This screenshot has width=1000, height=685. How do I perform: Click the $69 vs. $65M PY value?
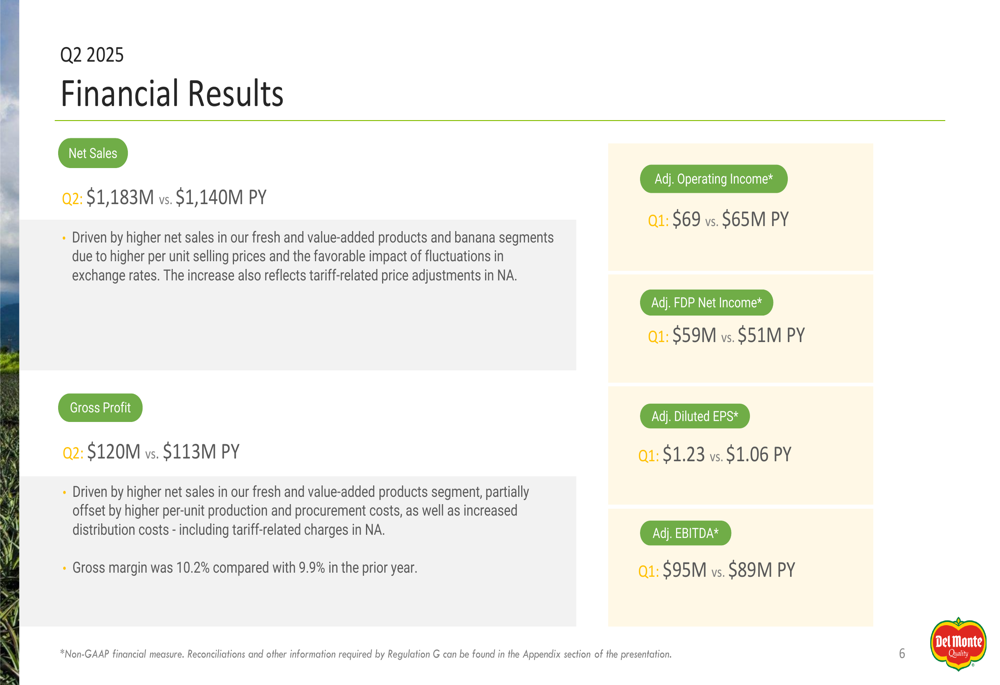pos(730,219)
